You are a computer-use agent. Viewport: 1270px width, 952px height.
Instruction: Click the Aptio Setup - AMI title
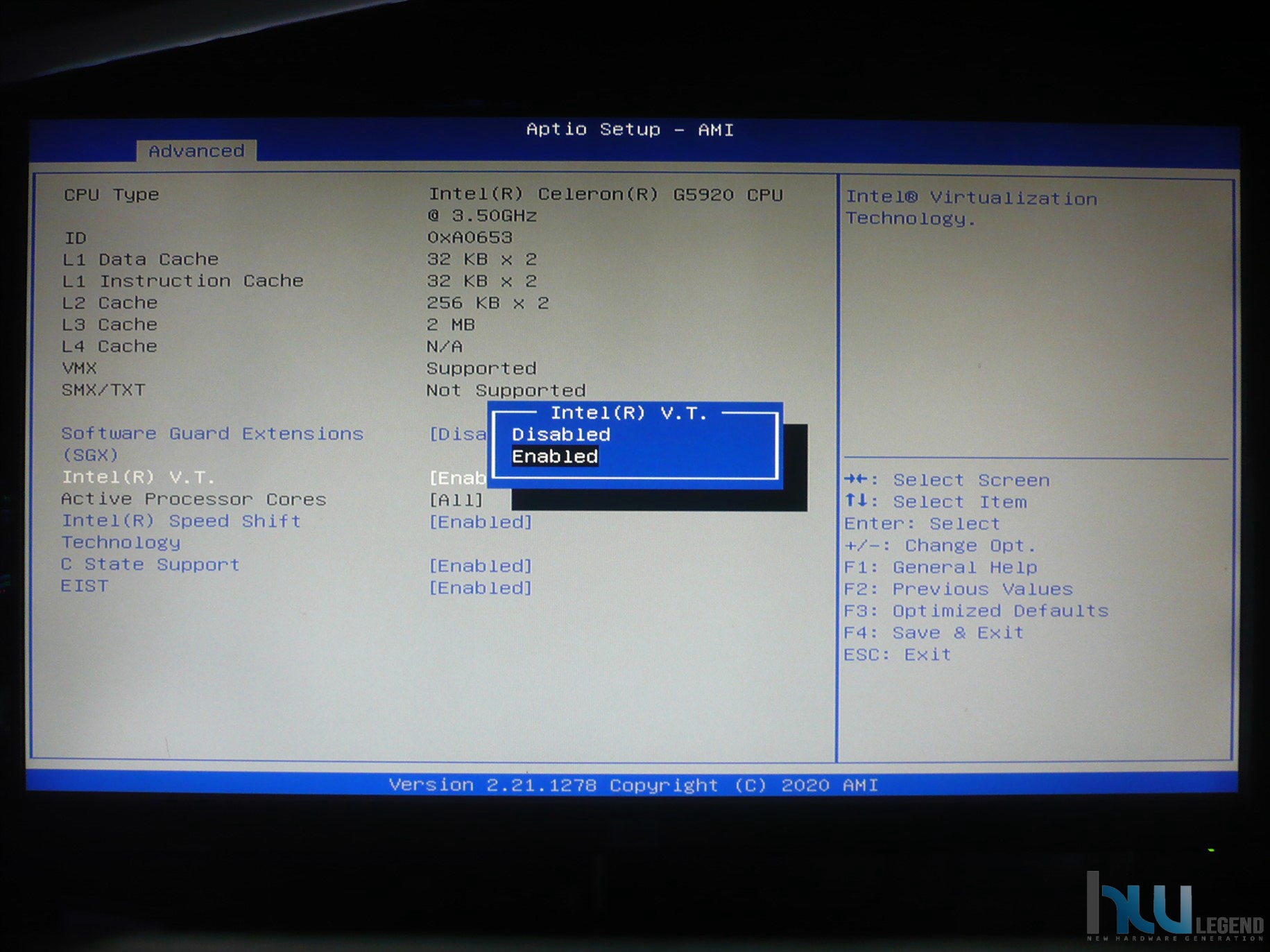point(630,130)
